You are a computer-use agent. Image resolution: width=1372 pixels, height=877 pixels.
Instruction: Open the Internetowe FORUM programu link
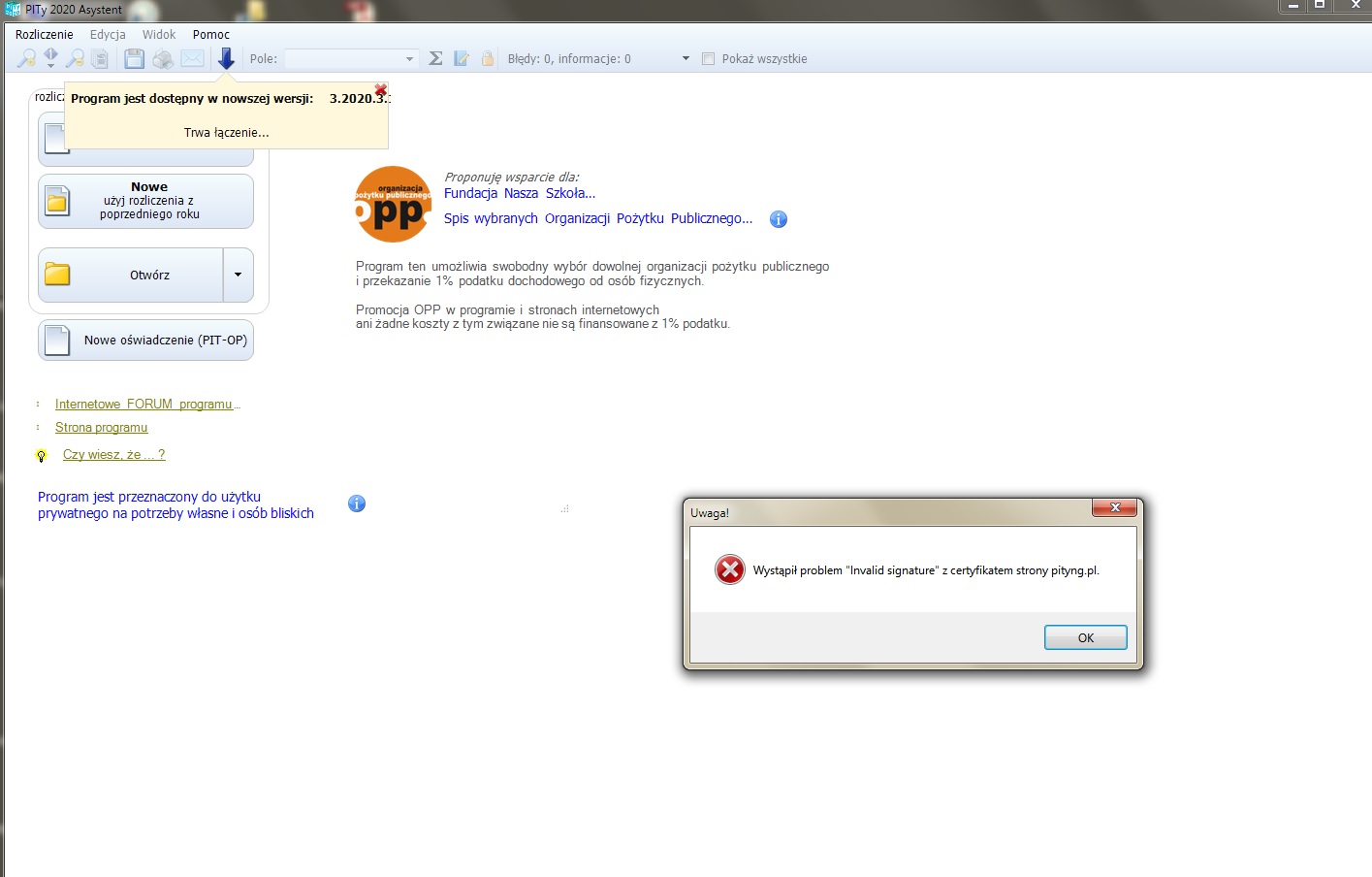(x=144, y=405)
